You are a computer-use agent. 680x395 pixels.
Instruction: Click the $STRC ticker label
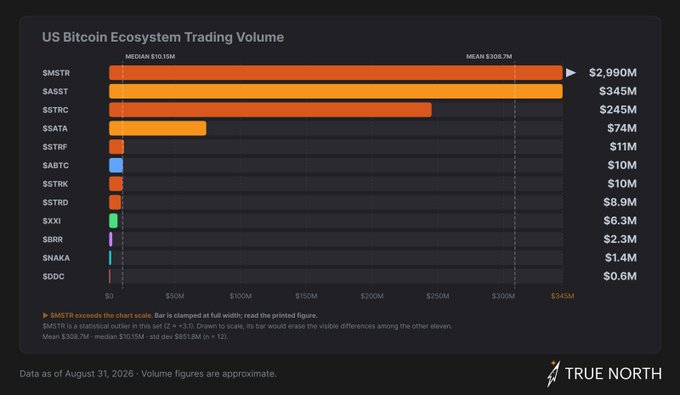[x=55, y=110]
